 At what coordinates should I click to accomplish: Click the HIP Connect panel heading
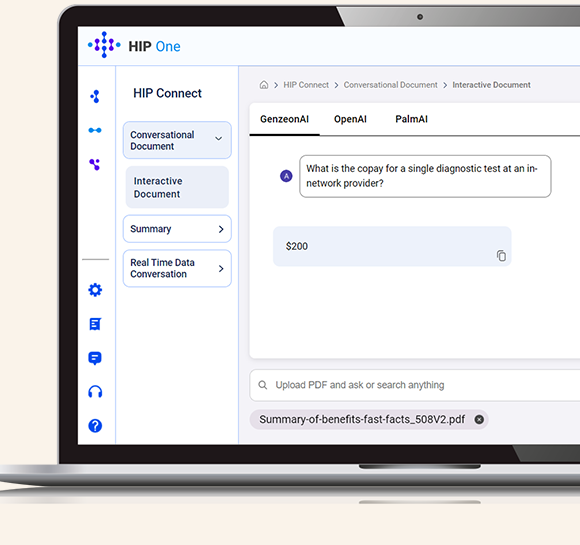[167, 93]
